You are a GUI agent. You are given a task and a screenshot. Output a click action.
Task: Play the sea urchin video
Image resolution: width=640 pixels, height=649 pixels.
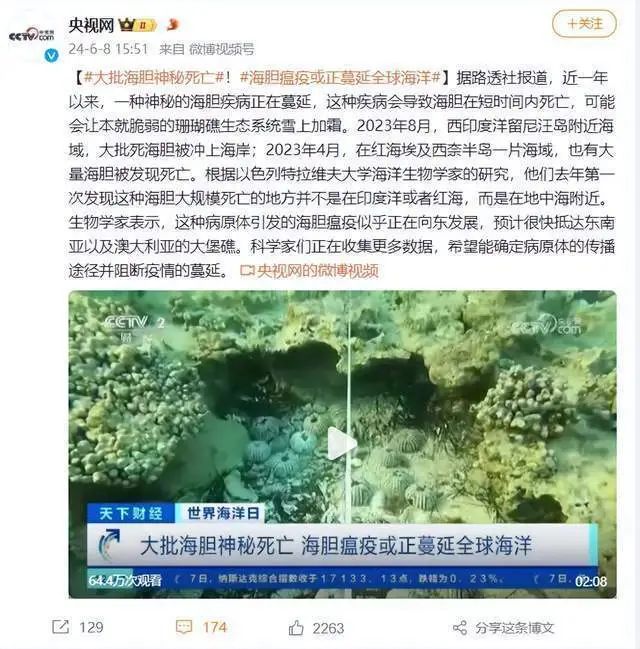pos(342,444)
